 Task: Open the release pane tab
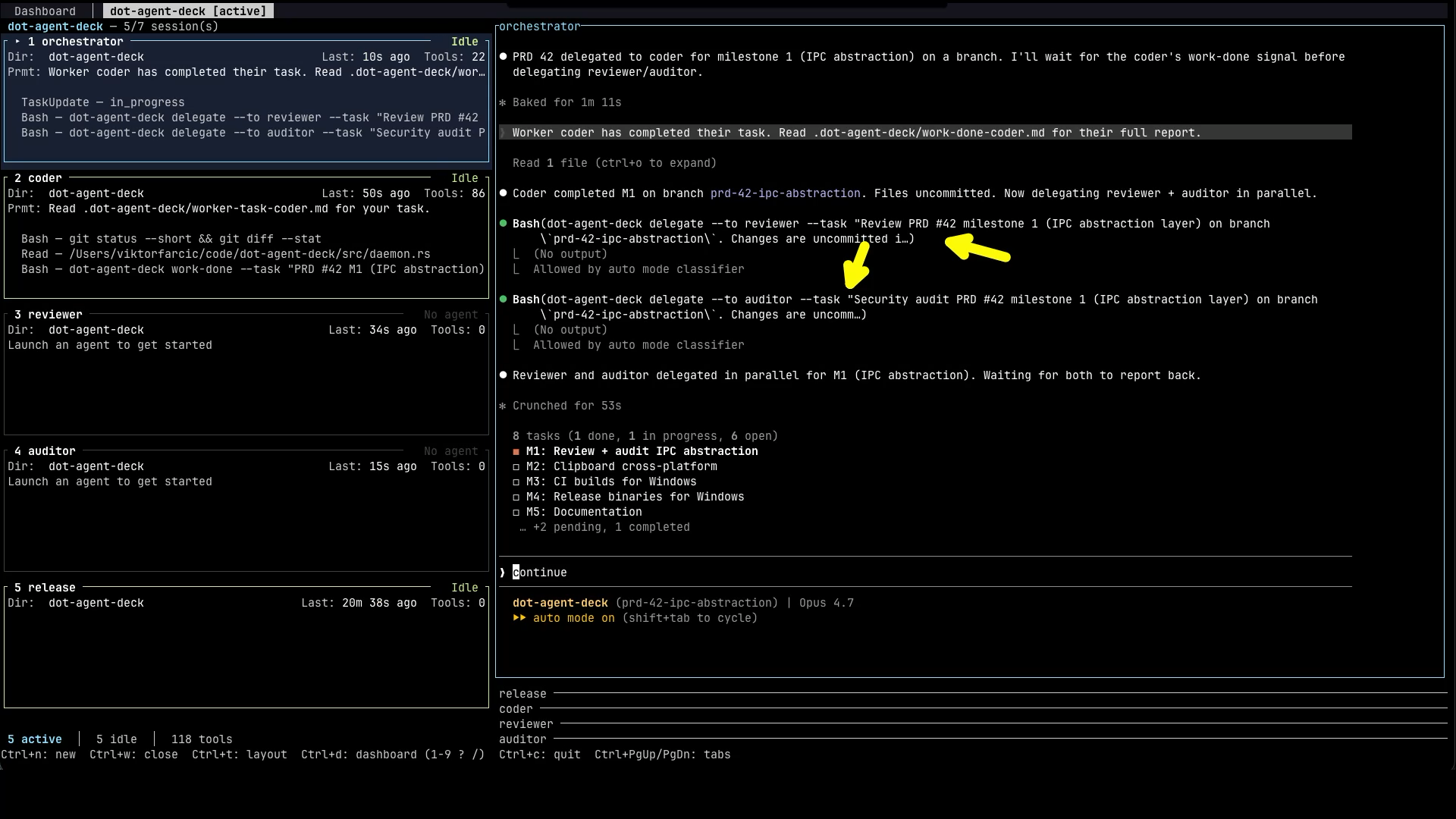point(522,694)
